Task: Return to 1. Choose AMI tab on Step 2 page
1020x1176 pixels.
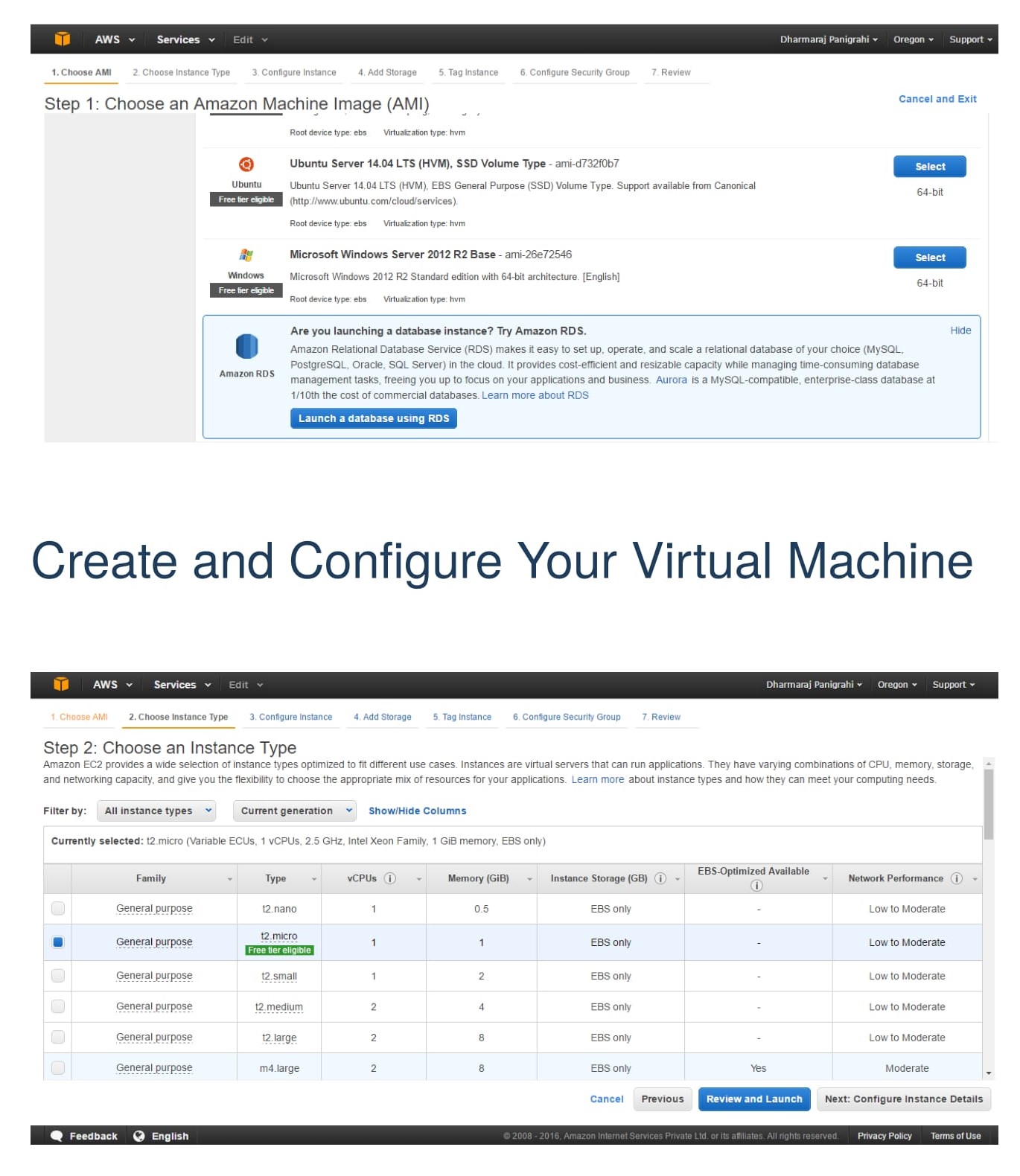Action: click(x=79, y=717)
